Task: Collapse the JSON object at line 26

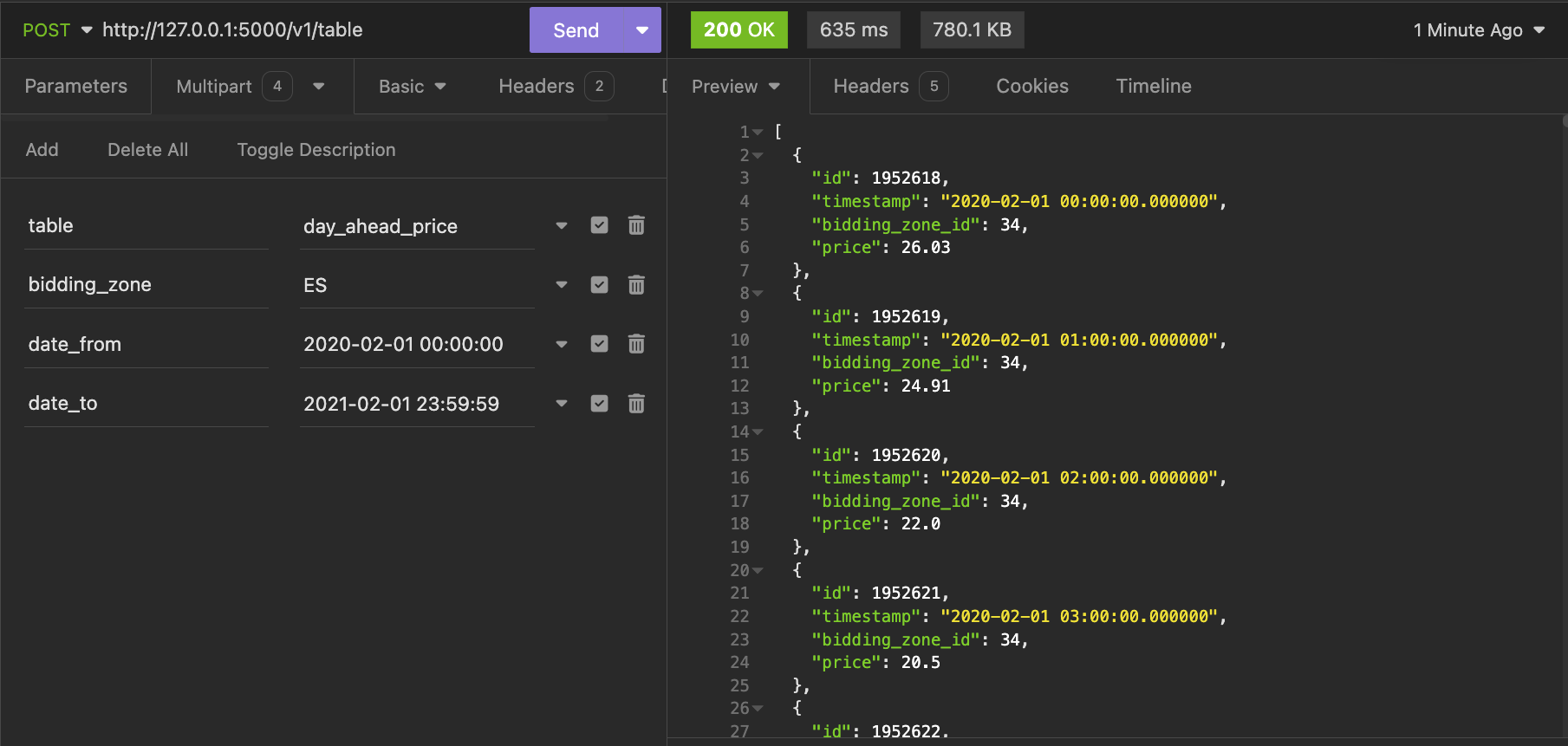Action: [758, 709]
